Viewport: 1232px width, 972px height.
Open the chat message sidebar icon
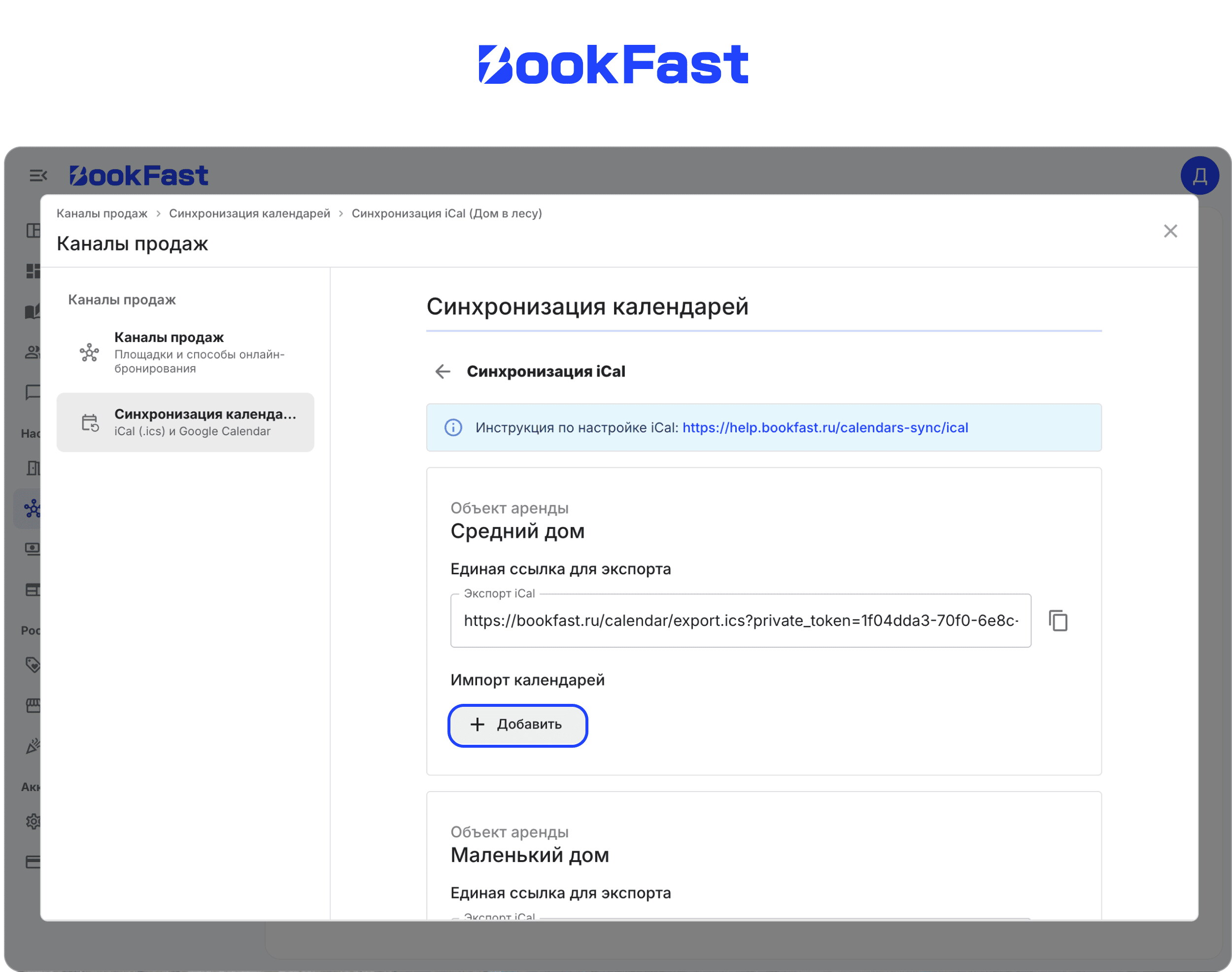tap(33, 392)
